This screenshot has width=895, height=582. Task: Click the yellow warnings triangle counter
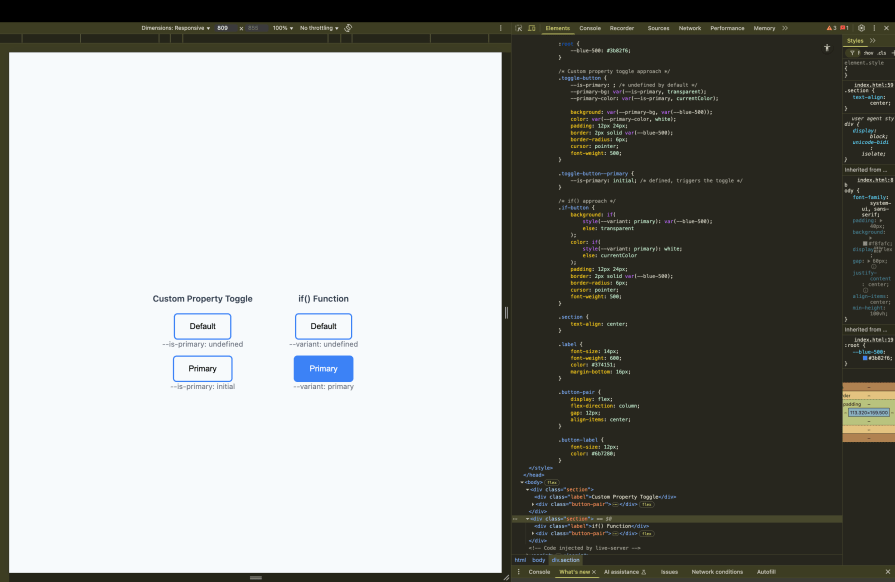coord(830,28)
